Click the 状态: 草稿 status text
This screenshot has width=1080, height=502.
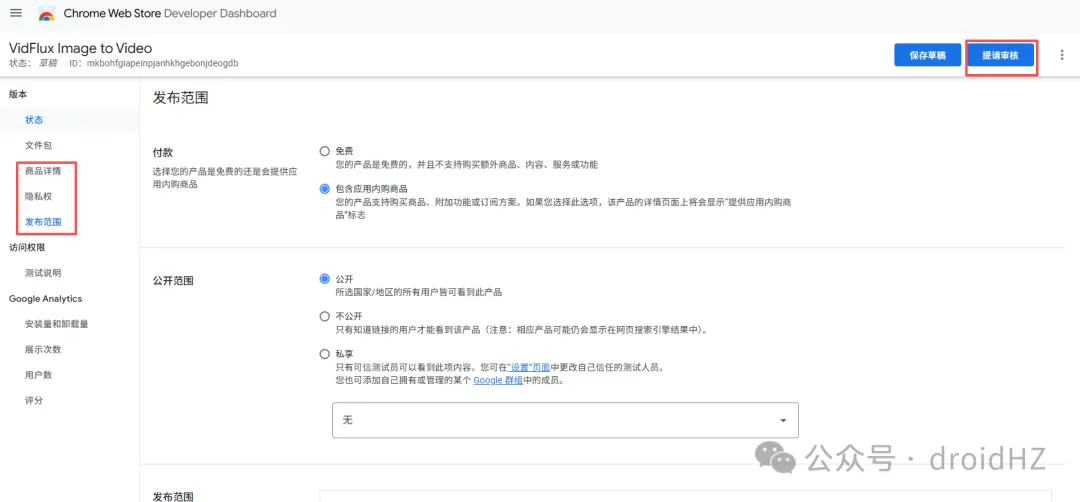click(x=32, y=63)
